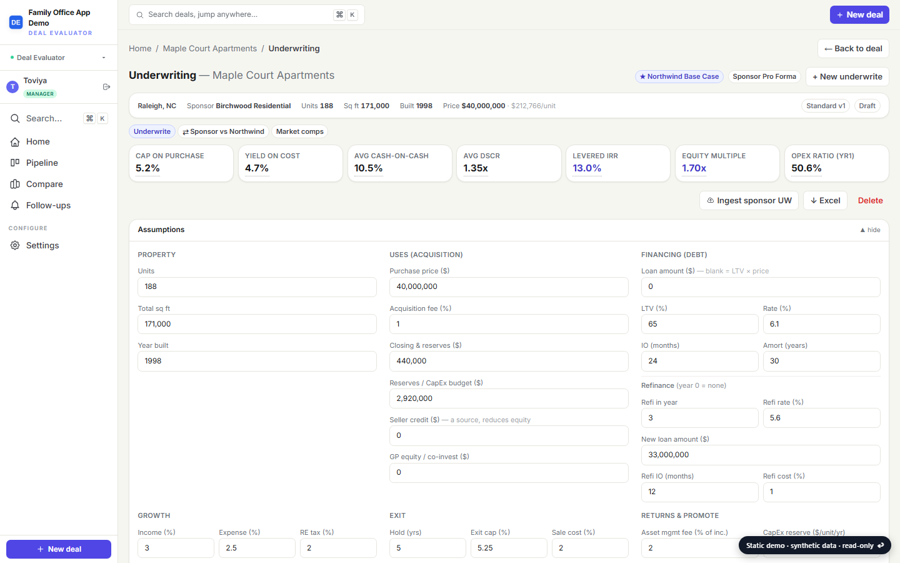Click the Cap on Purchase 5.2% card
Image resolution: width=900 pixels, height=563 pixels.
pyautogui.click(x=181, y=163)
